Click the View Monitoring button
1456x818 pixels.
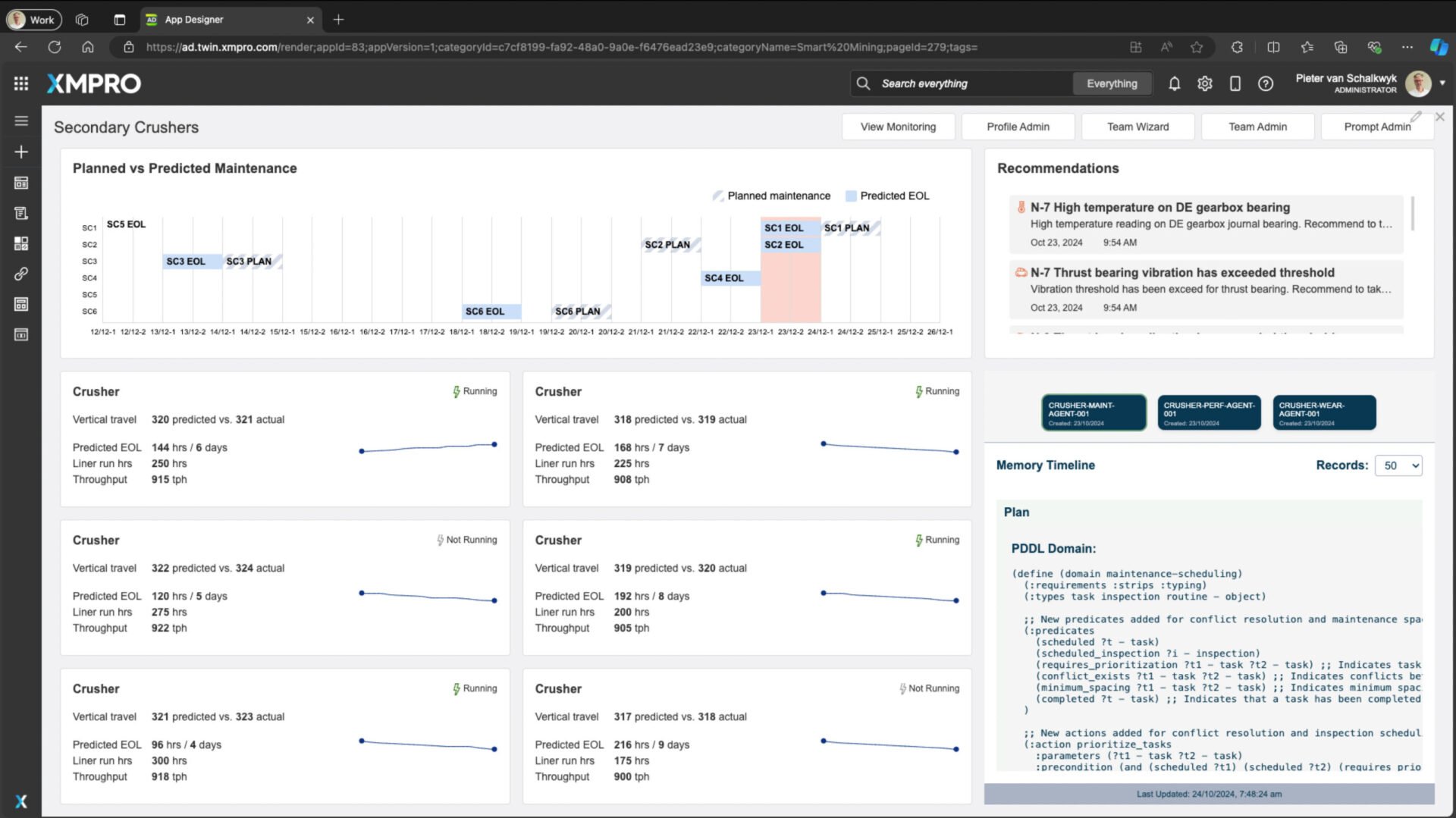(x=898, y=127)
